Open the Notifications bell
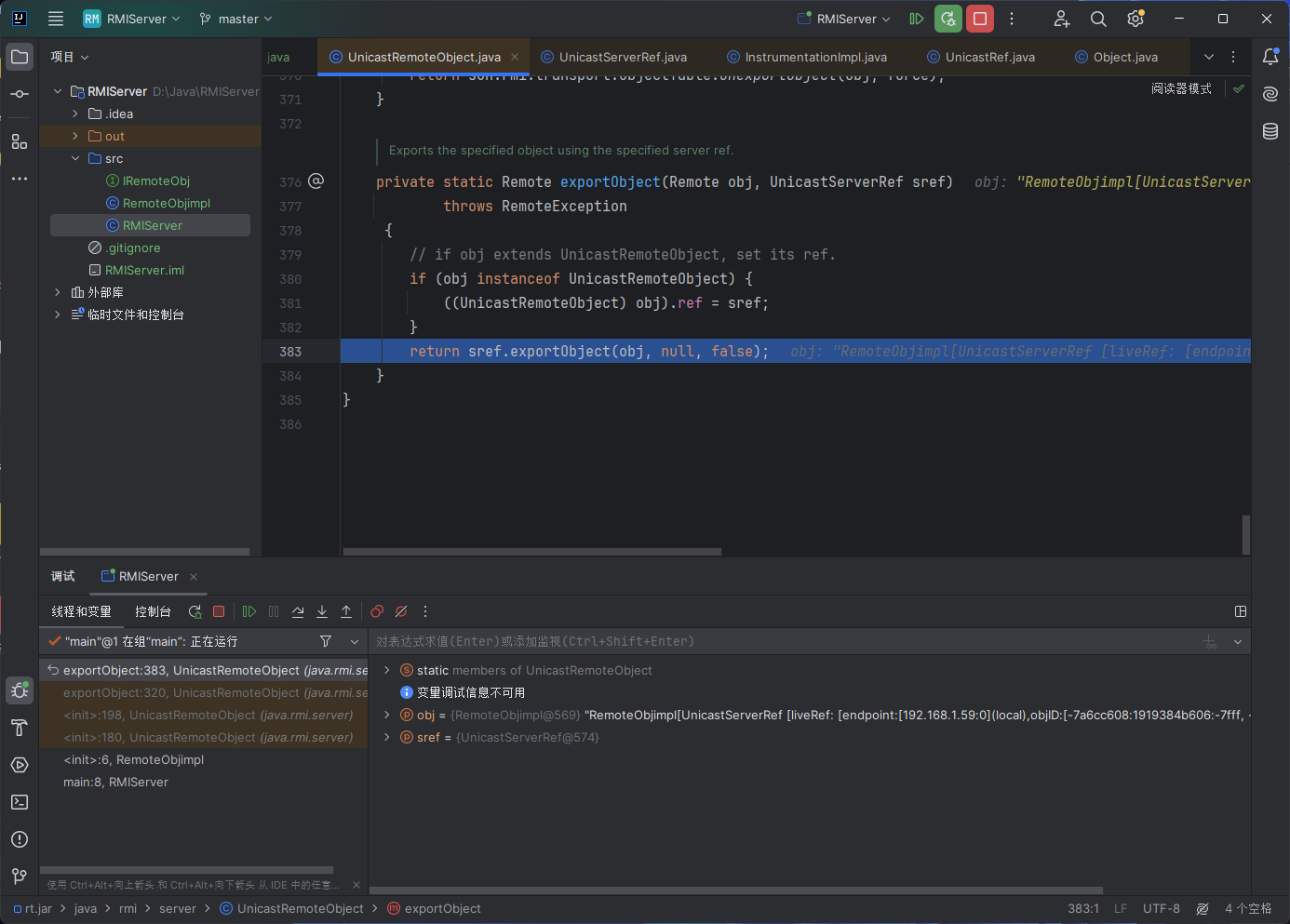1290x924 pixels. 1270,57
